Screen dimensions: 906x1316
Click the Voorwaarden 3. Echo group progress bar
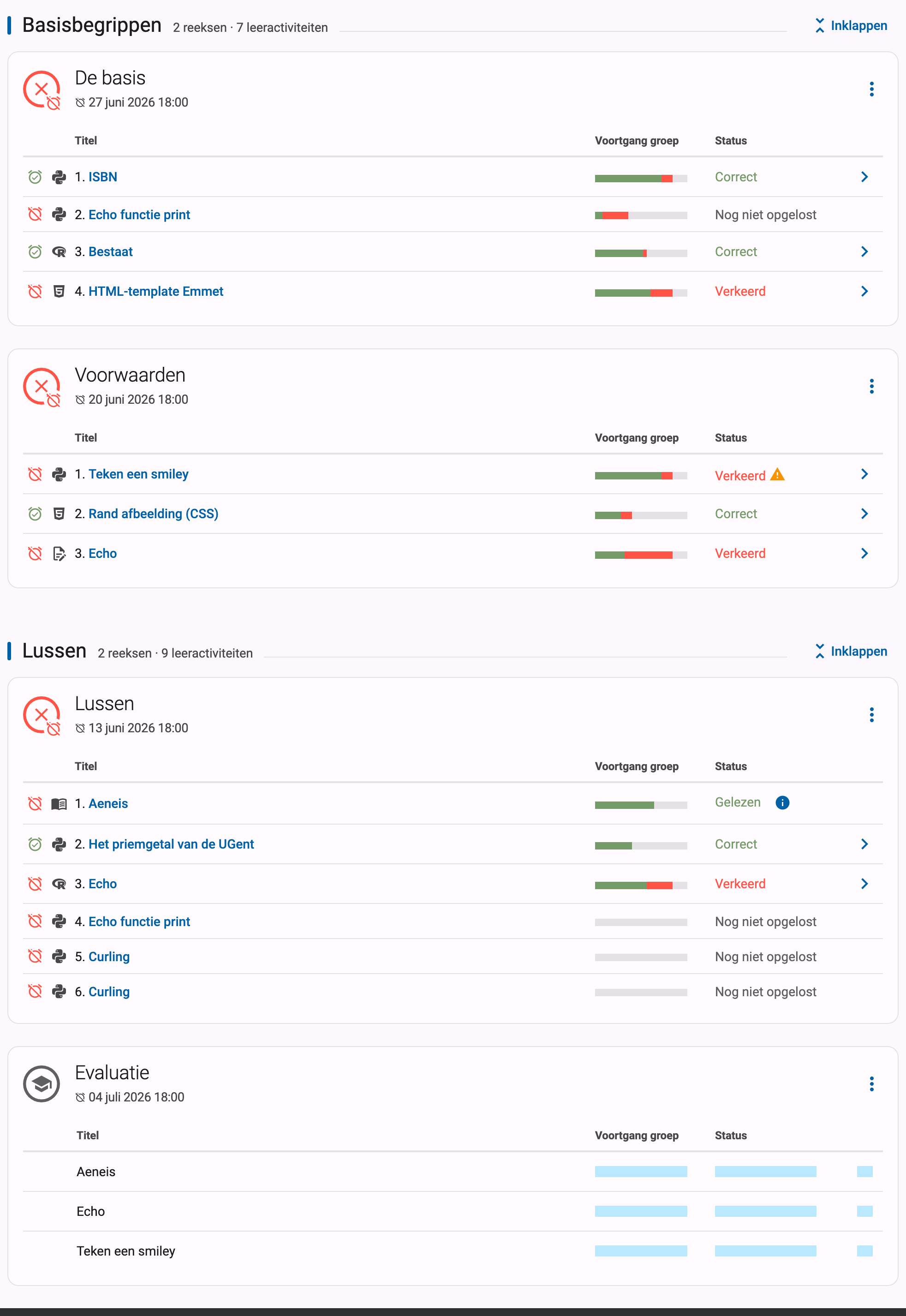tap(641, 555)
